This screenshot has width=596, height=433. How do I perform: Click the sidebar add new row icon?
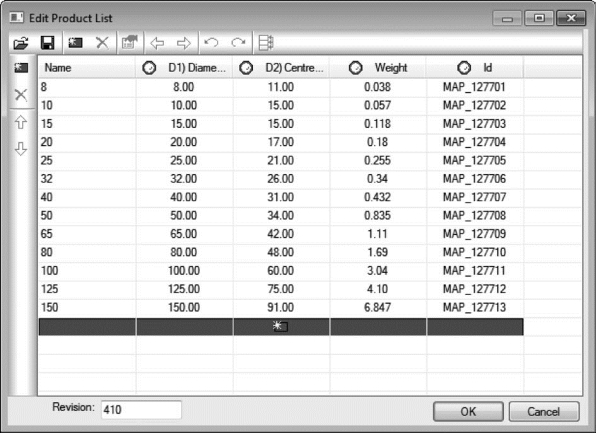(x=21, y=68)
